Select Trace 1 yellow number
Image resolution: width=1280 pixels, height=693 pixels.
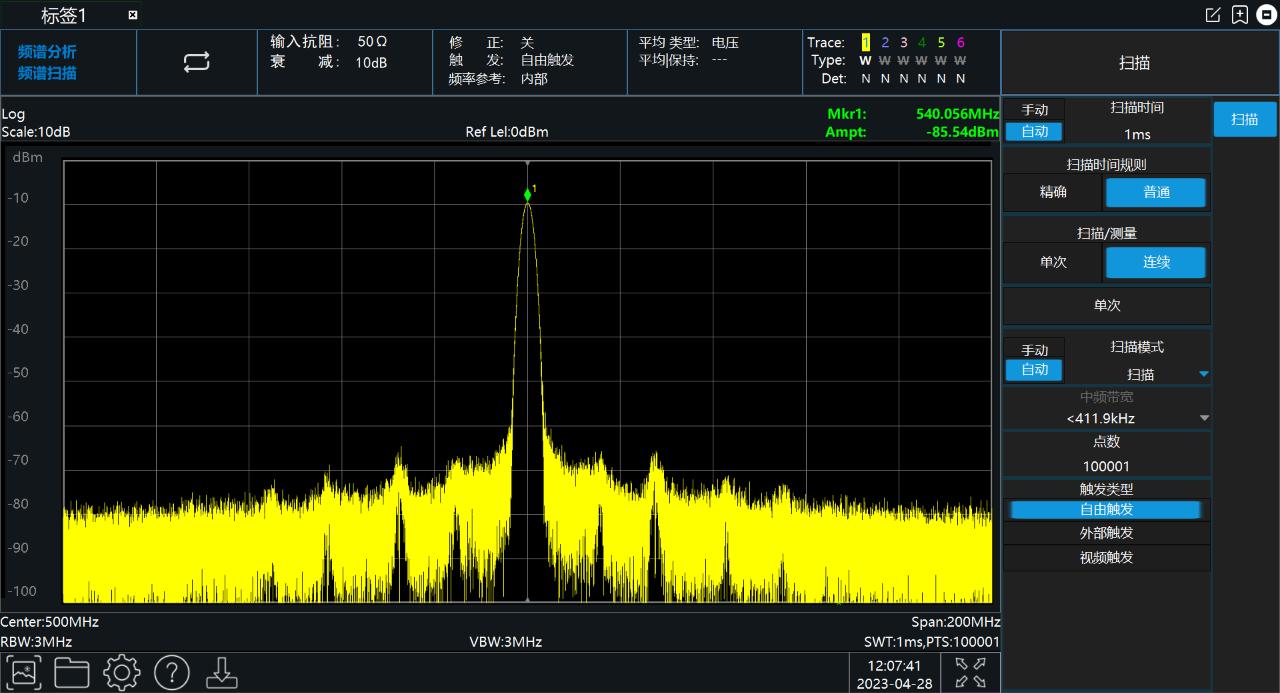point(865,43)
